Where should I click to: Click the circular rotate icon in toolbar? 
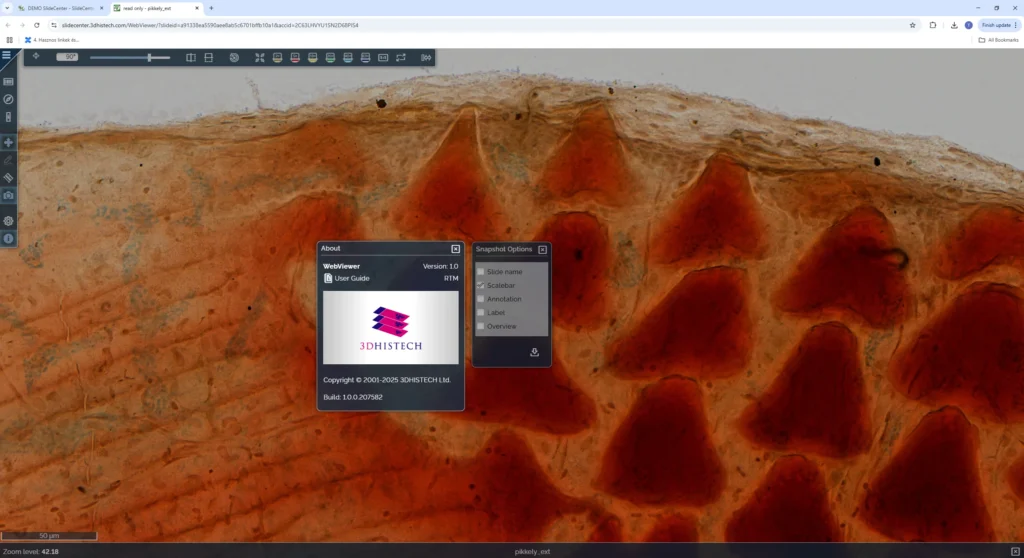click(234, 57)
